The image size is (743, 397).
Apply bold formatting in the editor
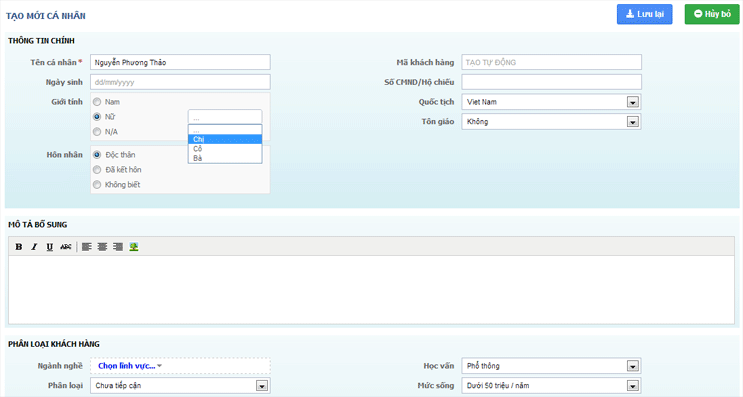click(x=18, y=247)
